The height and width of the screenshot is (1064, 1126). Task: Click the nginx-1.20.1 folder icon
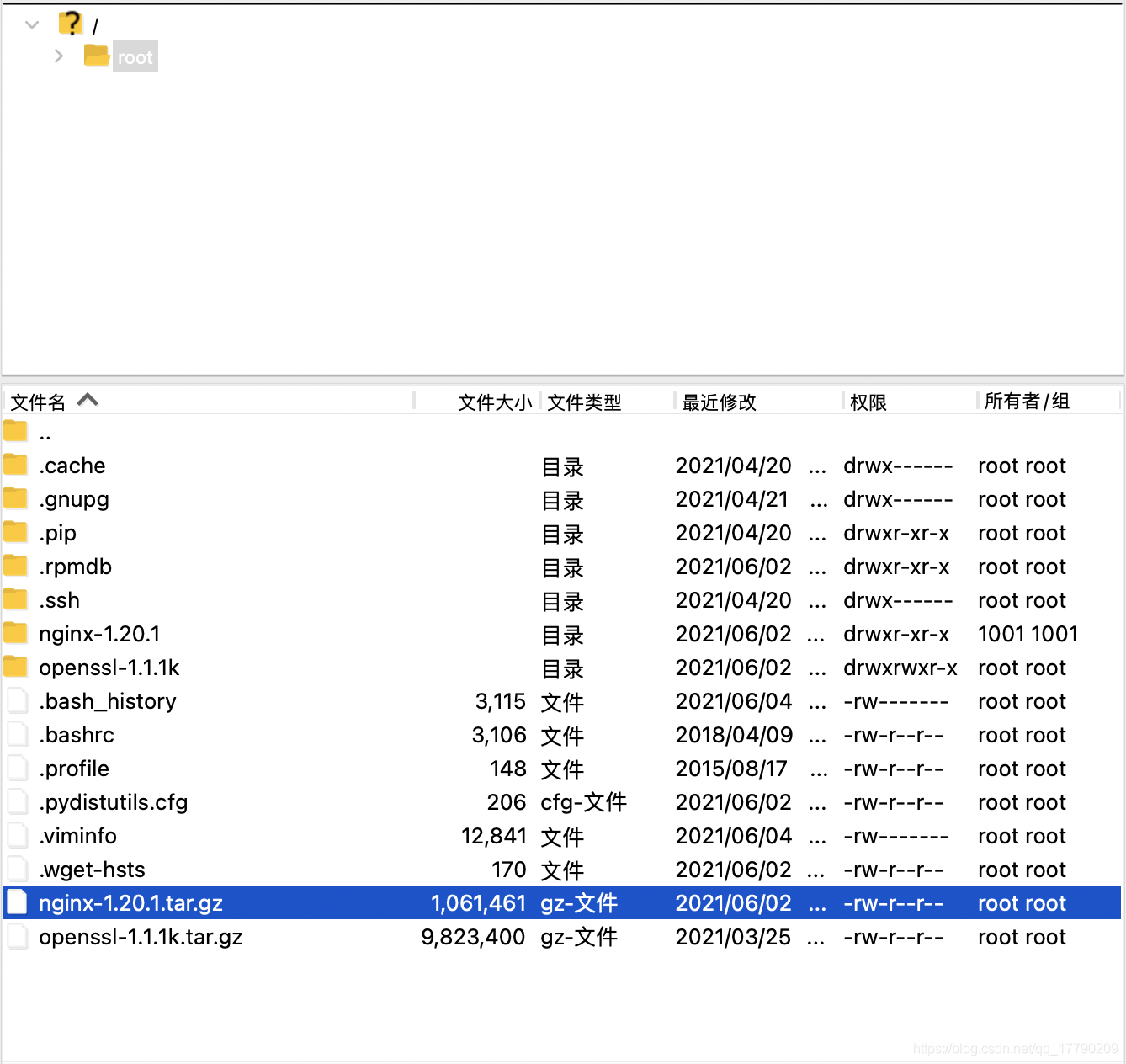click(x=15, y=633)
